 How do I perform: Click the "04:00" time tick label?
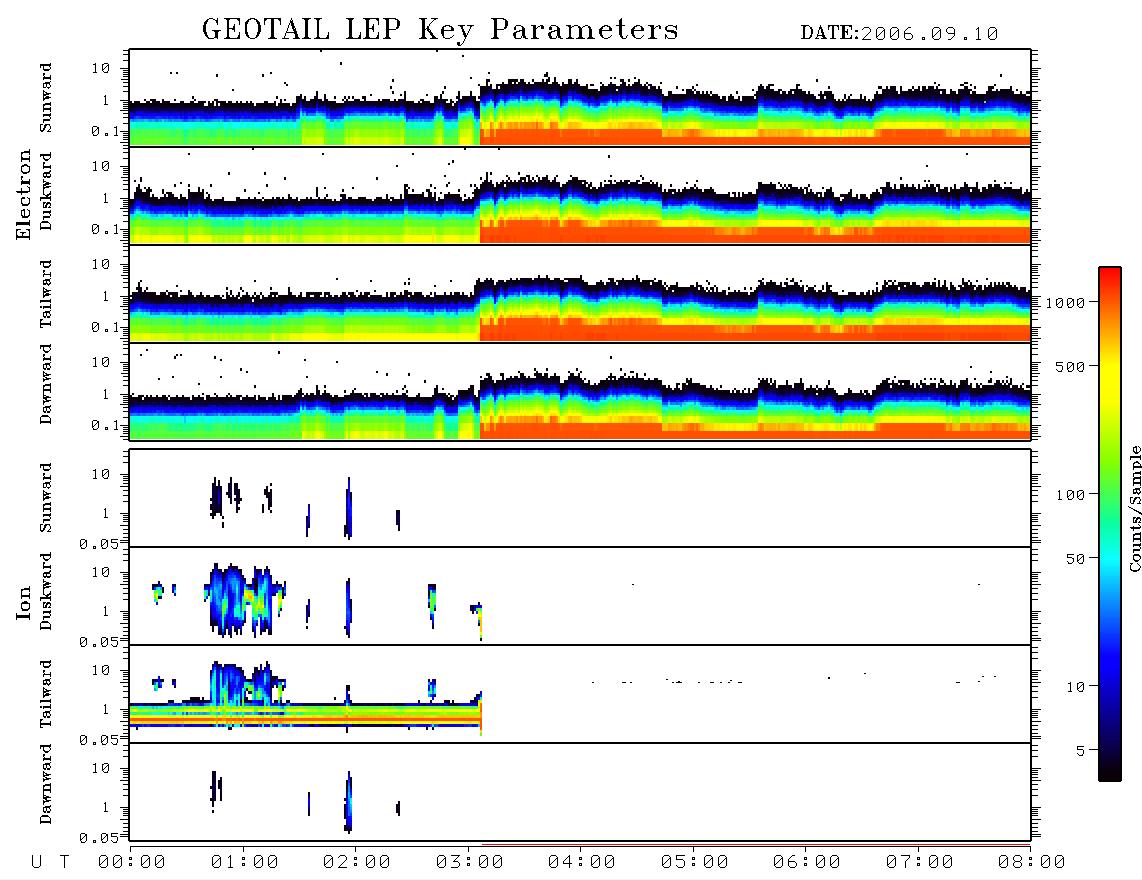582,862
